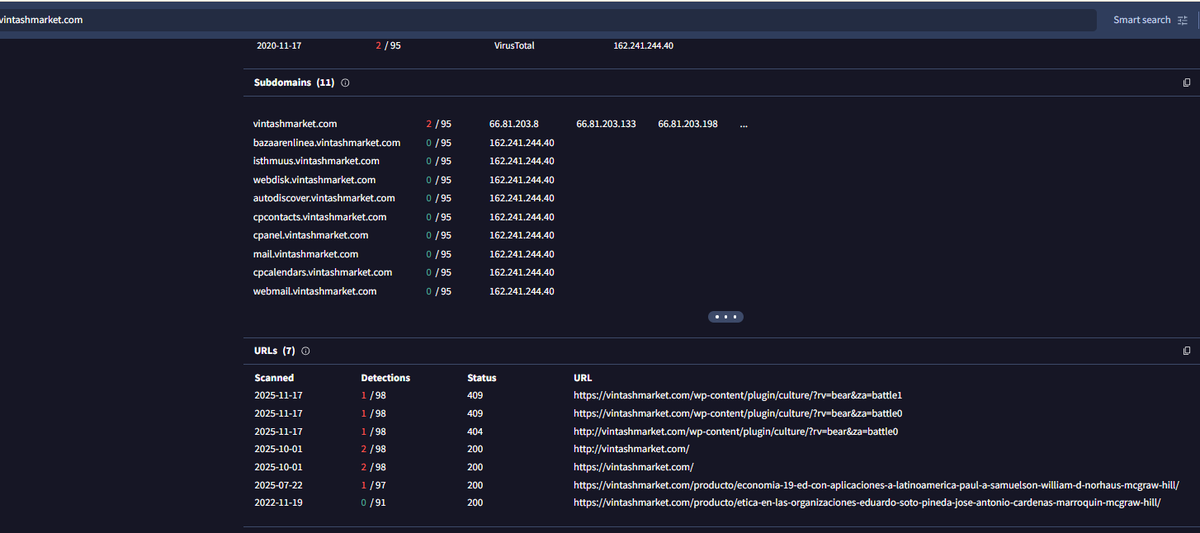Select IP address 66.81.203.8
1200x533 pixels.
coord(514,124)
